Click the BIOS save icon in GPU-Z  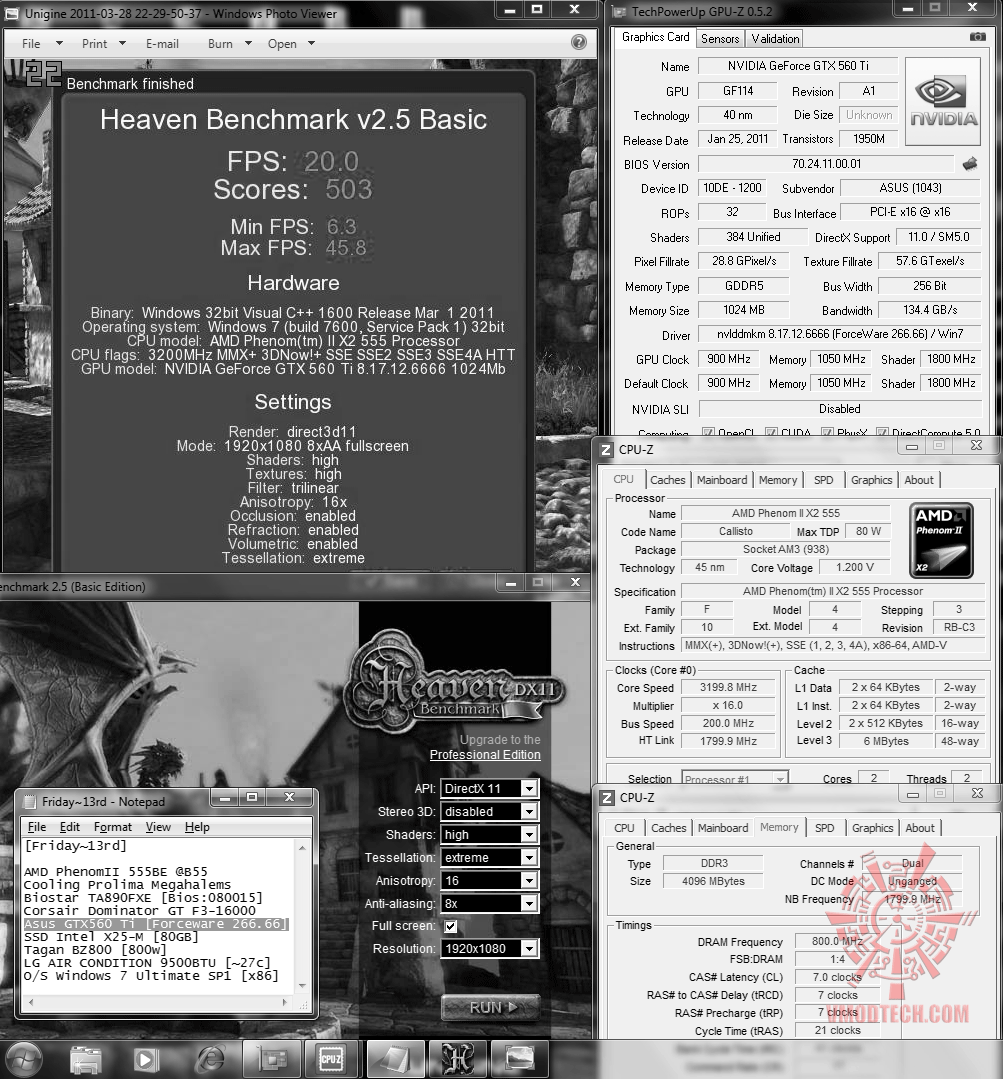(x=970, y=164)
